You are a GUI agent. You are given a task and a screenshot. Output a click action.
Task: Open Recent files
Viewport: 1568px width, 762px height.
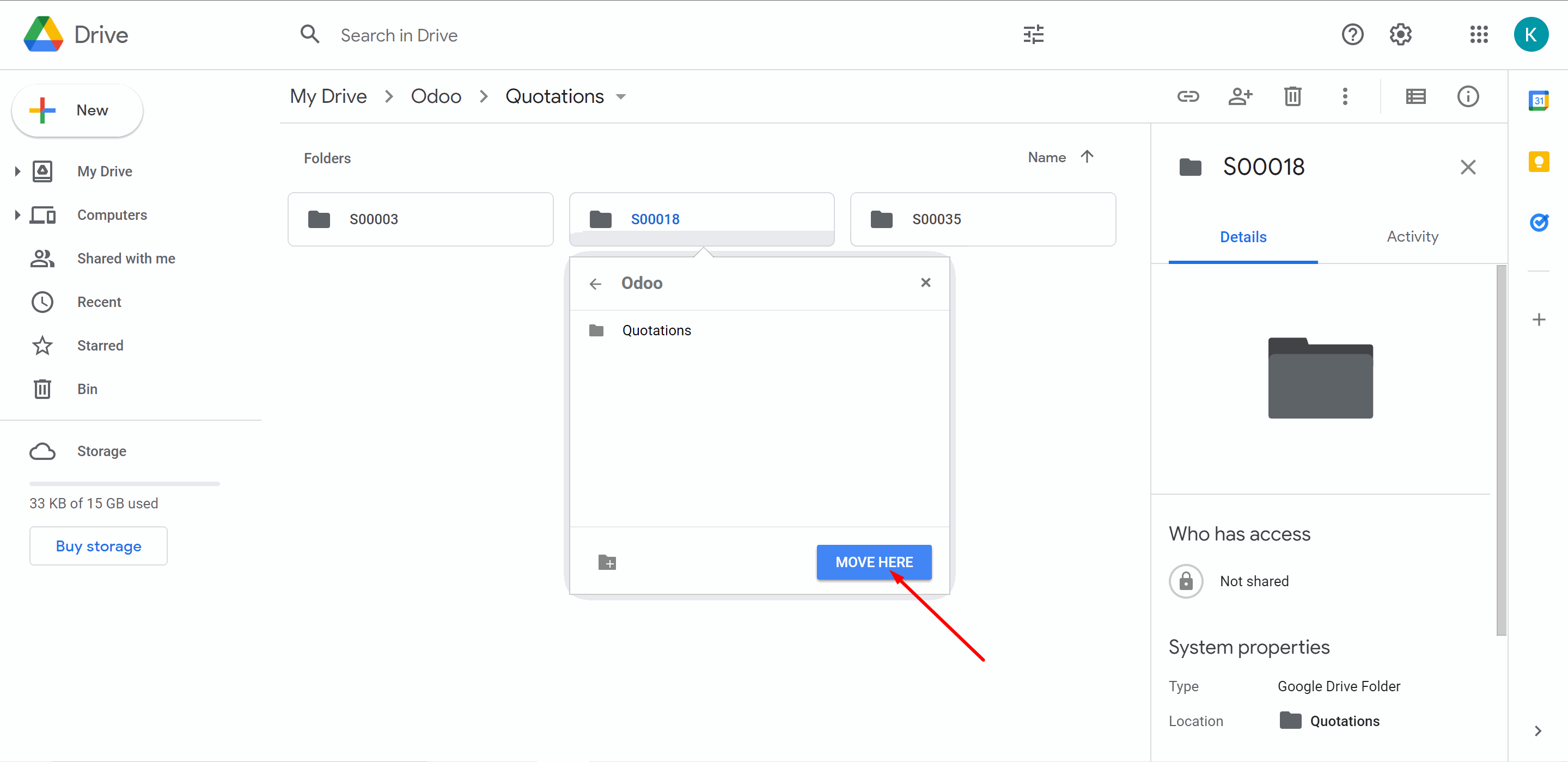(x=99, y=302)
